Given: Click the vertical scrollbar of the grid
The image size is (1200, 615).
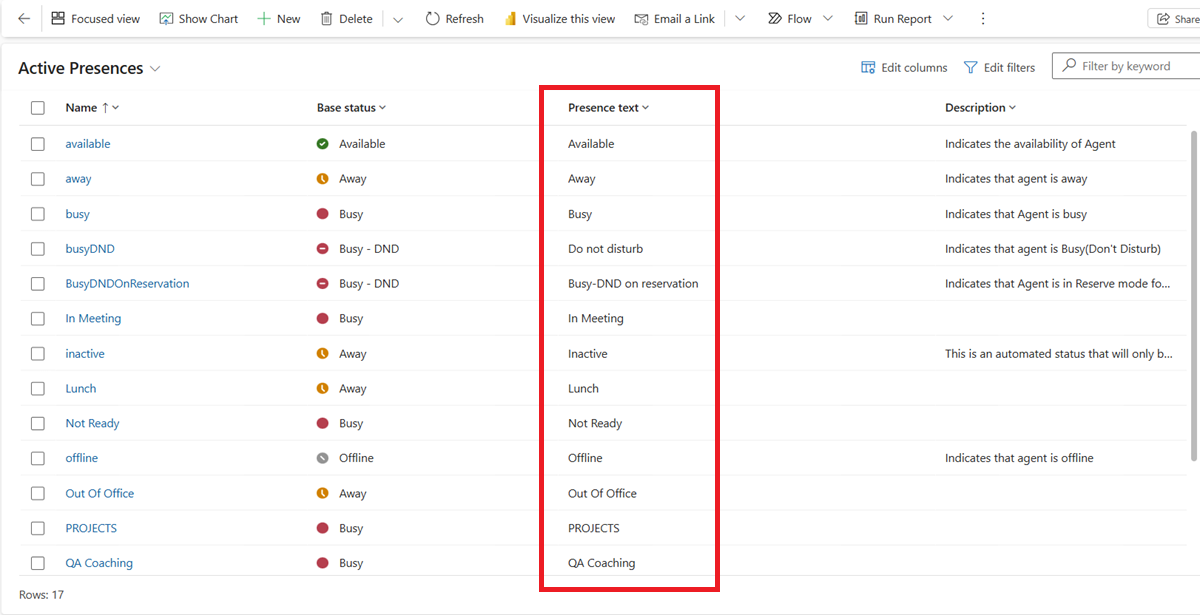Looking at the screenshot, I should click(1192, 295).
